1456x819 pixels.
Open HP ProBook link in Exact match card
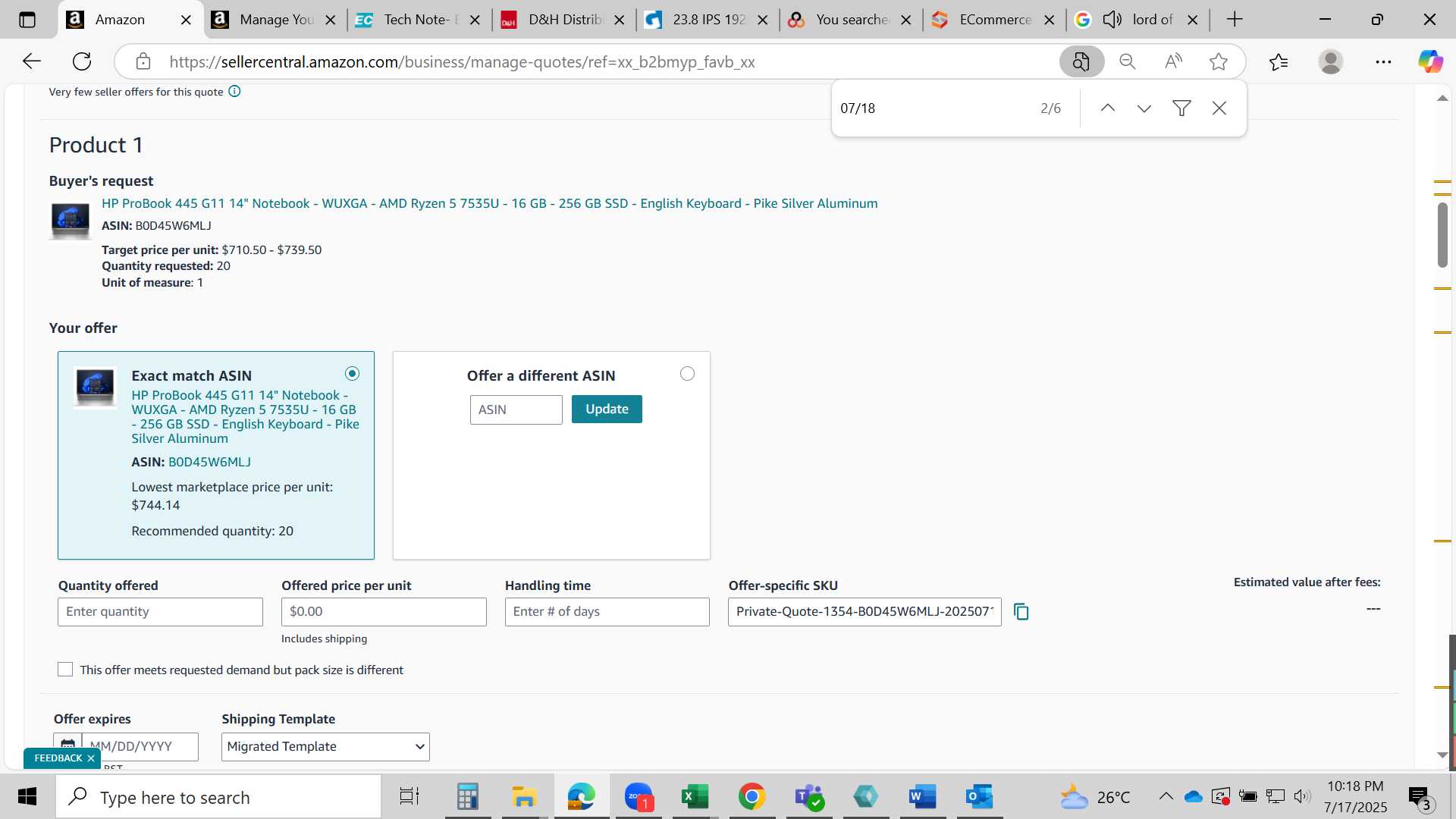point(245,417)
